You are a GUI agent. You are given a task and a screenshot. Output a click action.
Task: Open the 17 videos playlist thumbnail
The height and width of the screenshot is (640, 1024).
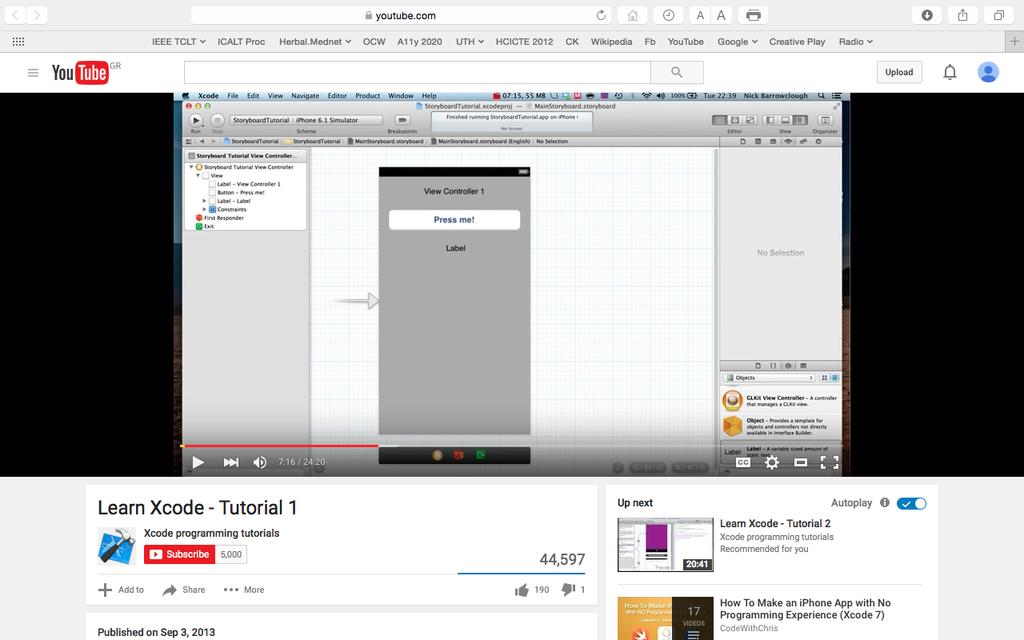coord(665,618)
